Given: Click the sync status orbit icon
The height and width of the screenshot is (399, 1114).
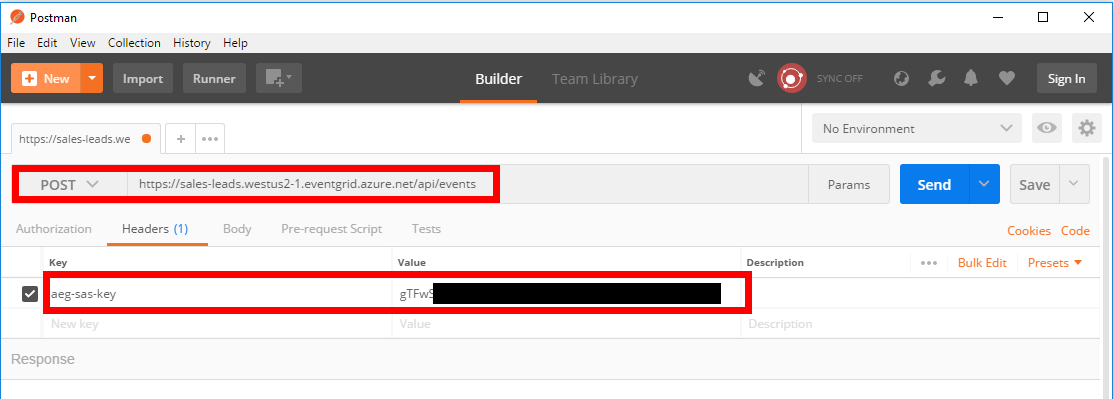Looking at the screenshot, I should coord(791,78).
